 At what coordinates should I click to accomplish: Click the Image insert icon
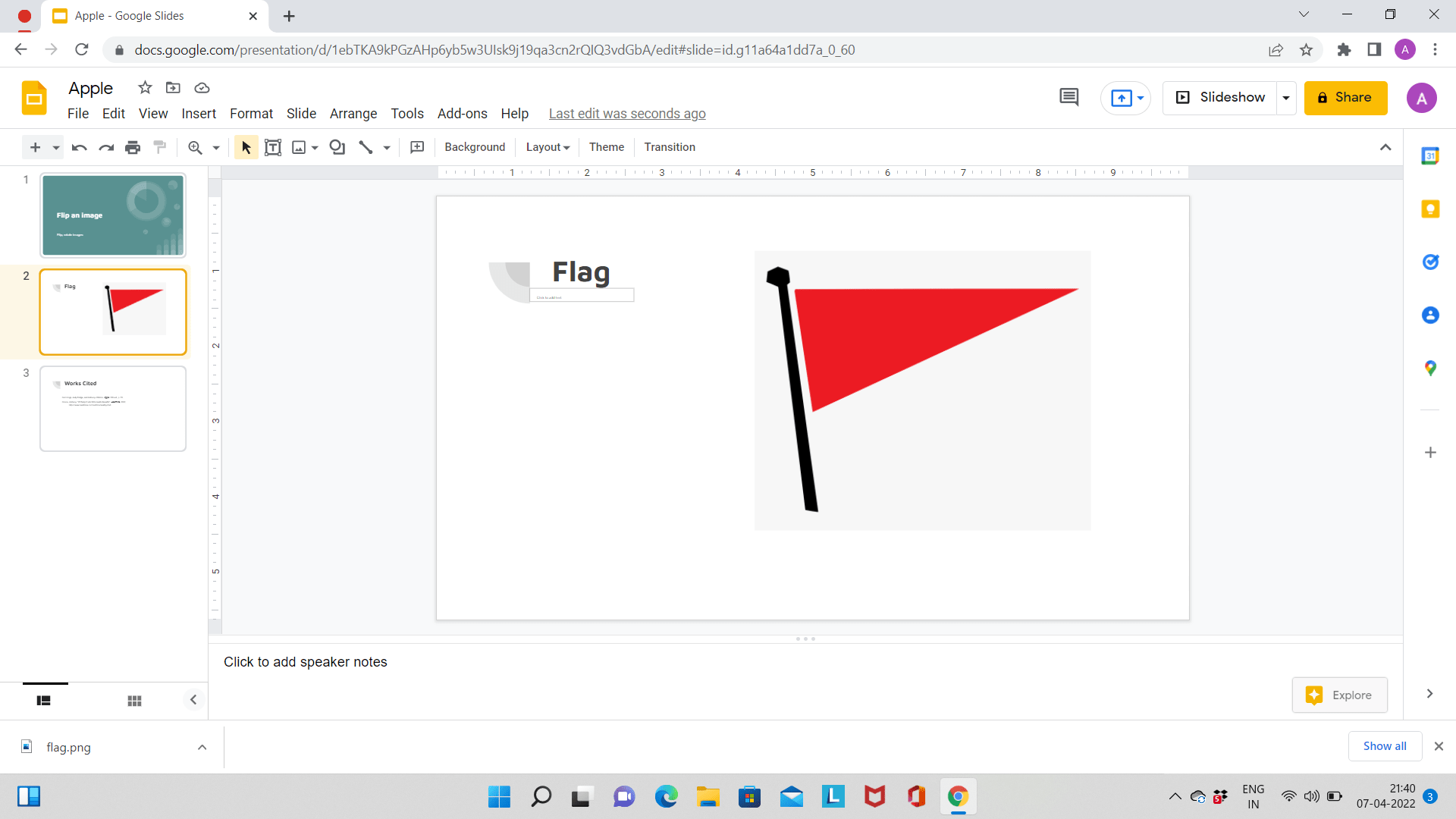tap(300, 147)
